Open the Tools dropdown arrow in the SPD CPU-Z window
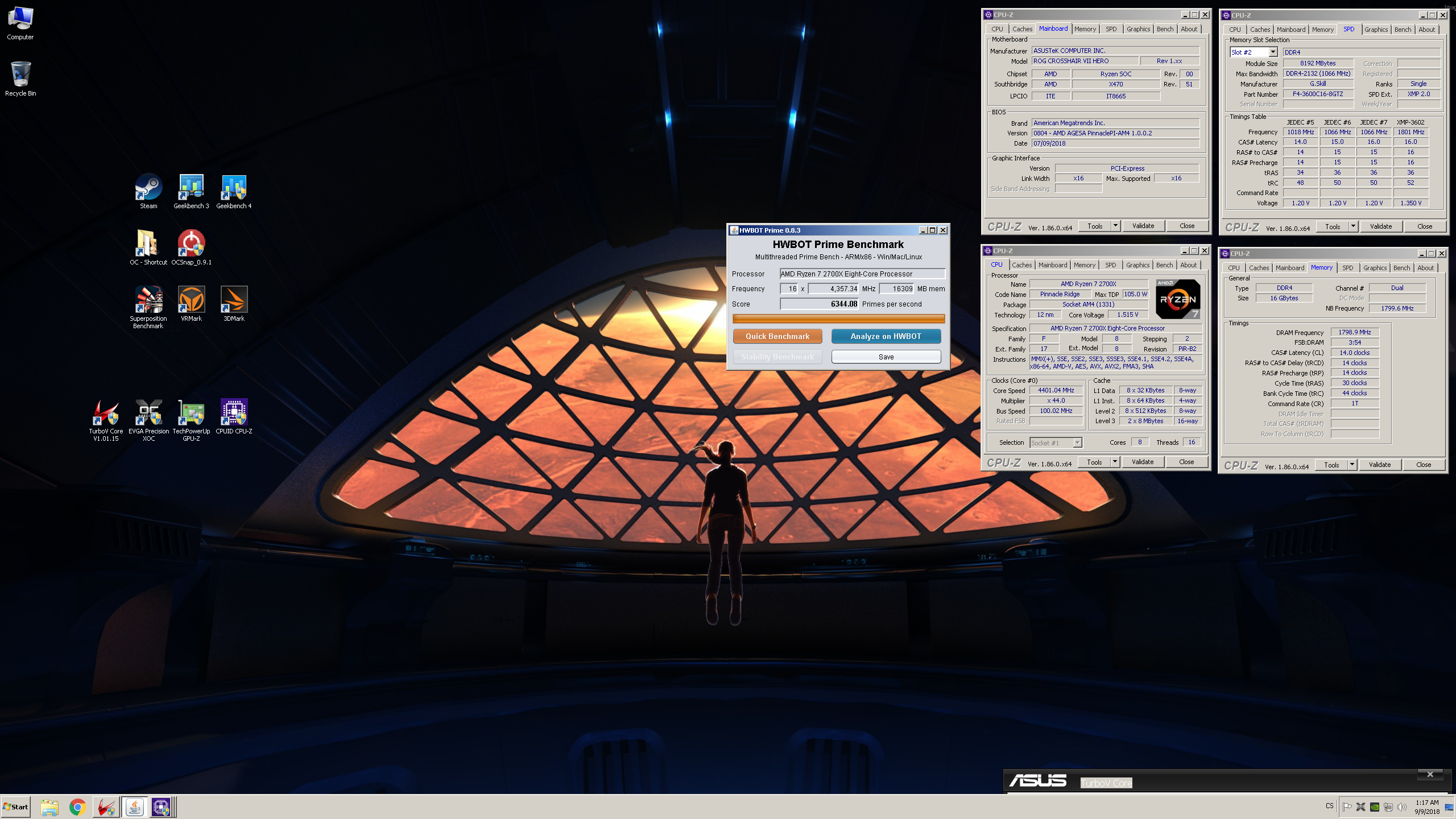The width and height of the screenshot is (1456, 819). pos(1353,226)
